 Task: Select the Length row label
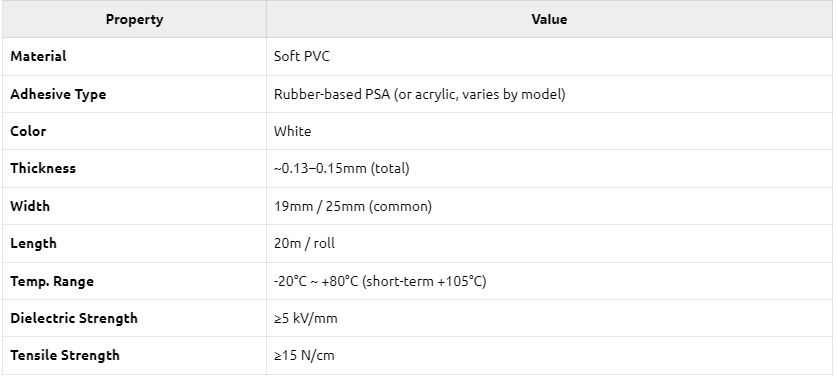click(33, 243)
